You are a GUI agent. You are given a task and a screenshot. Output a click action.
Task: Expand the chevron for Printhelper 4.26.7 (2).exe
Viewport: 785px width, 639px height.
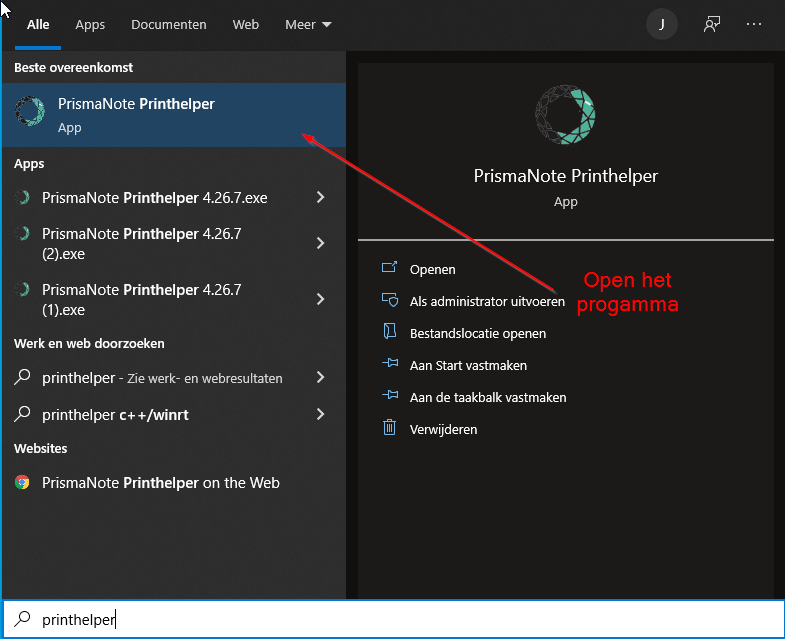[x=321, y=243]
